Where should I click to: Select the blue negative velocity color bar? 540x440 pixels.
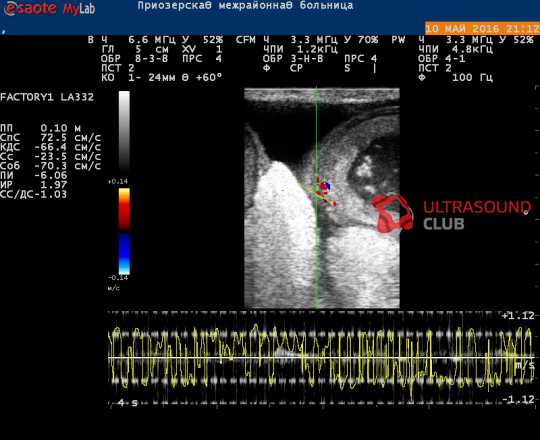click(124, 254)
